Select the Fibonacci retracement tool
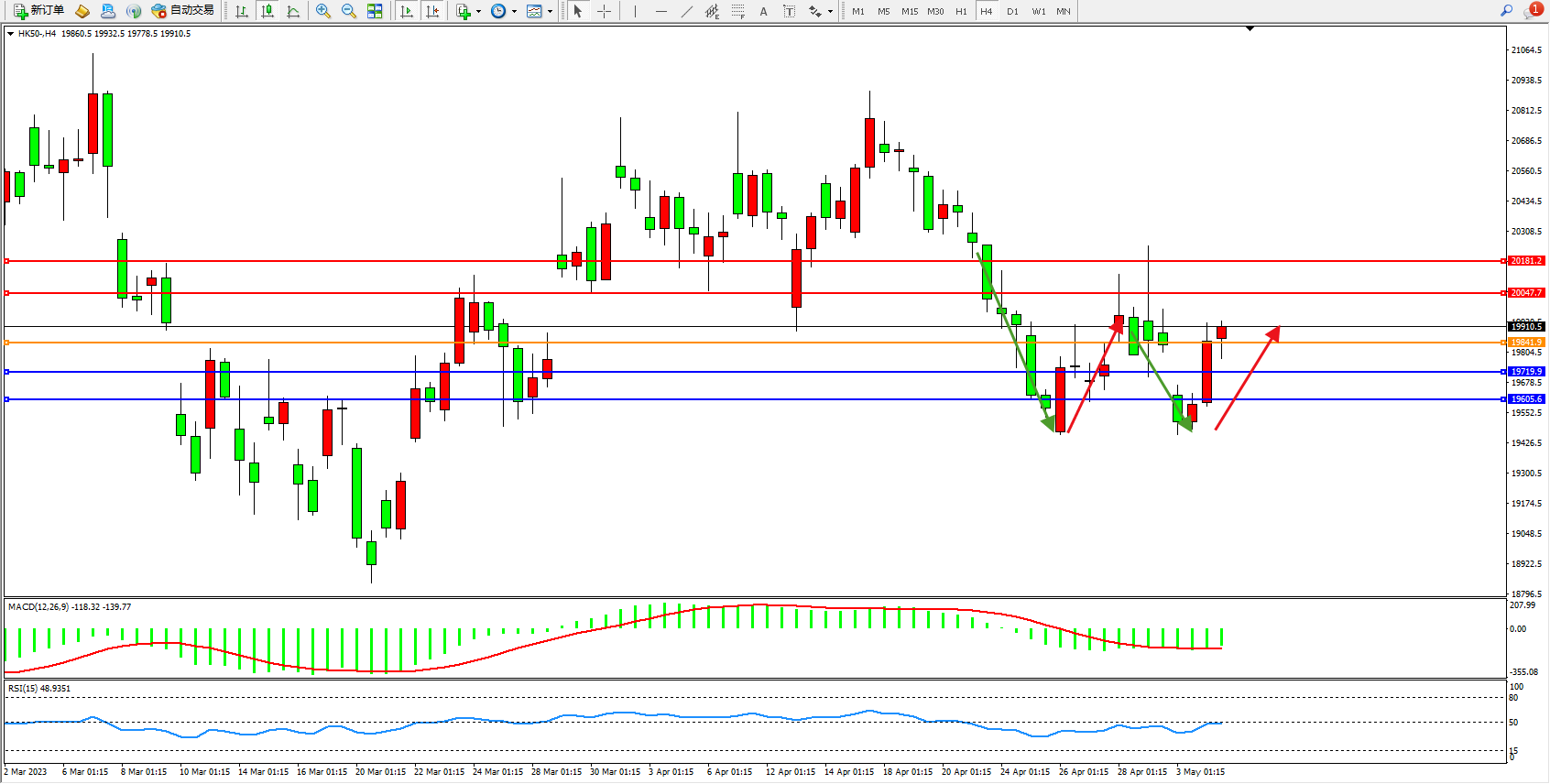The height and width of the screenshot is (784, 1550). (x=738, y=11)
